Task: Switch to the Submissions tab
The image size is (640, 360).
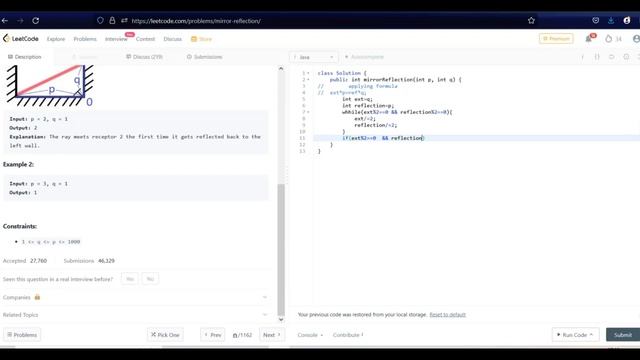Action: tap(204, 57)
